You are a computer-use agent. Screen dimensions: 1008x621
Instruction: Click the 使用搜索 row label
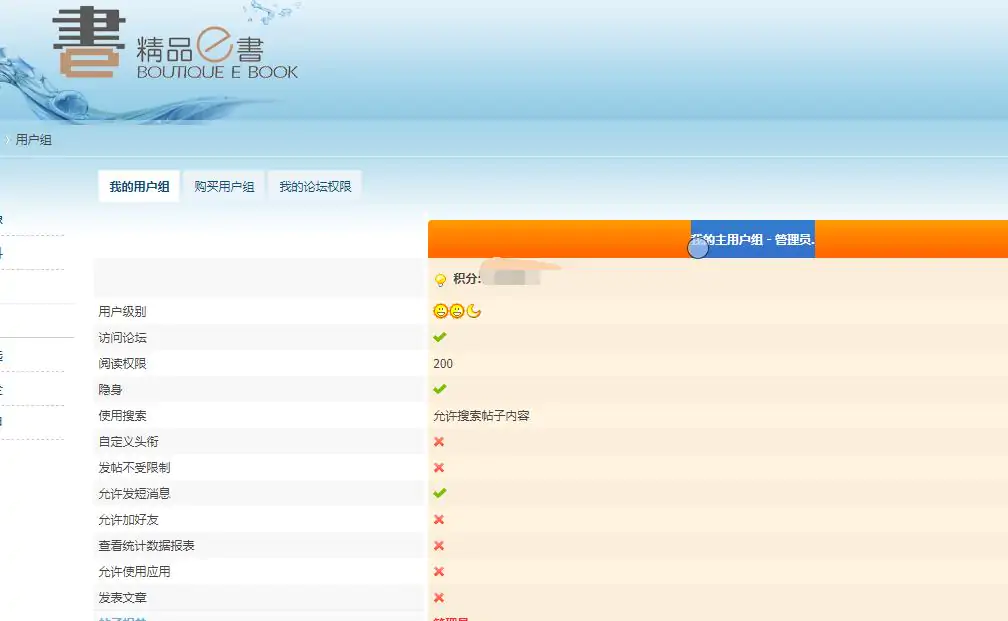pyautogui.click(x=122, y=416)
